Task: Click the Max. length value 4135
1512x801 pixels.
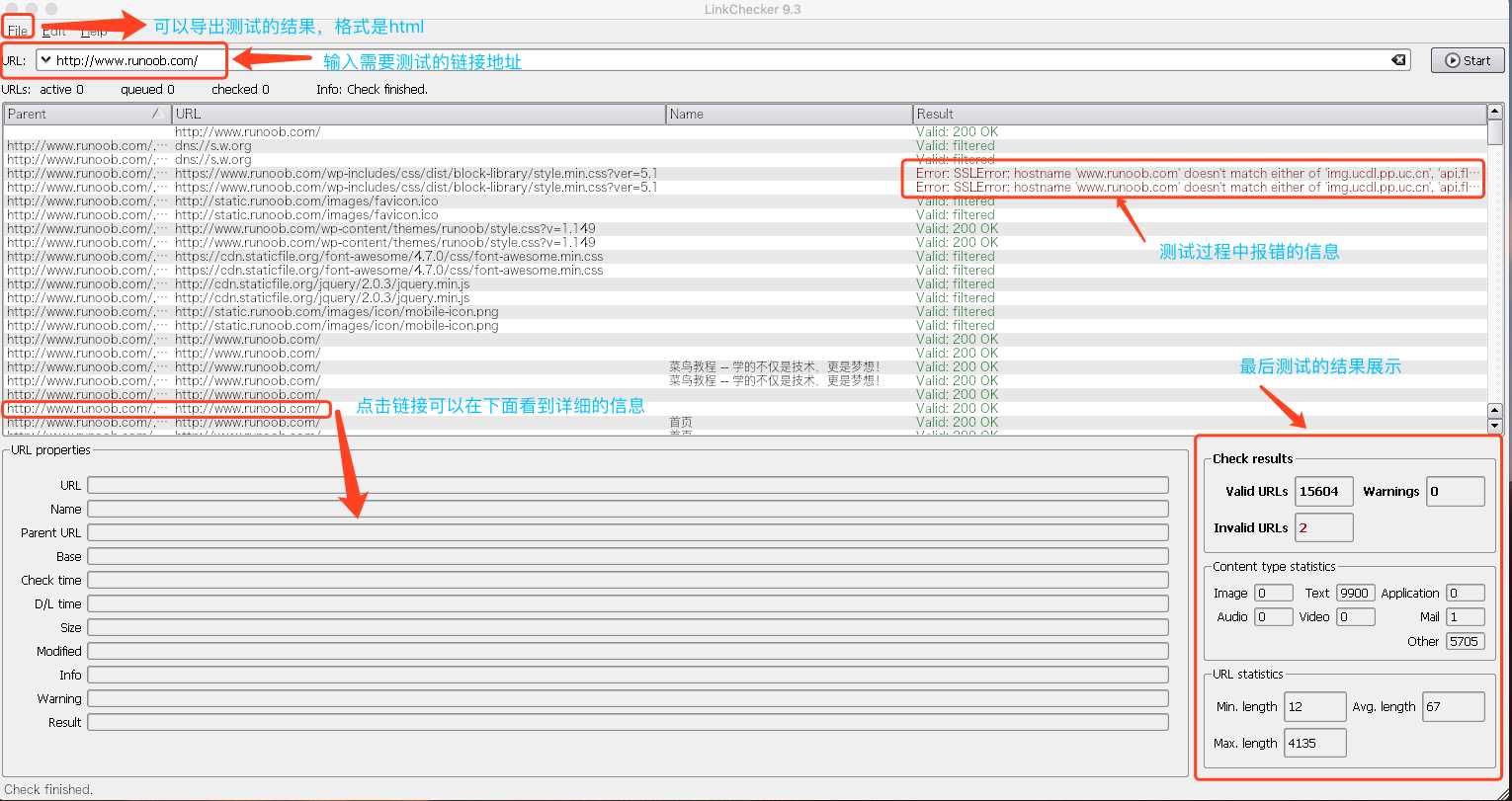Action: point(1315,743)
